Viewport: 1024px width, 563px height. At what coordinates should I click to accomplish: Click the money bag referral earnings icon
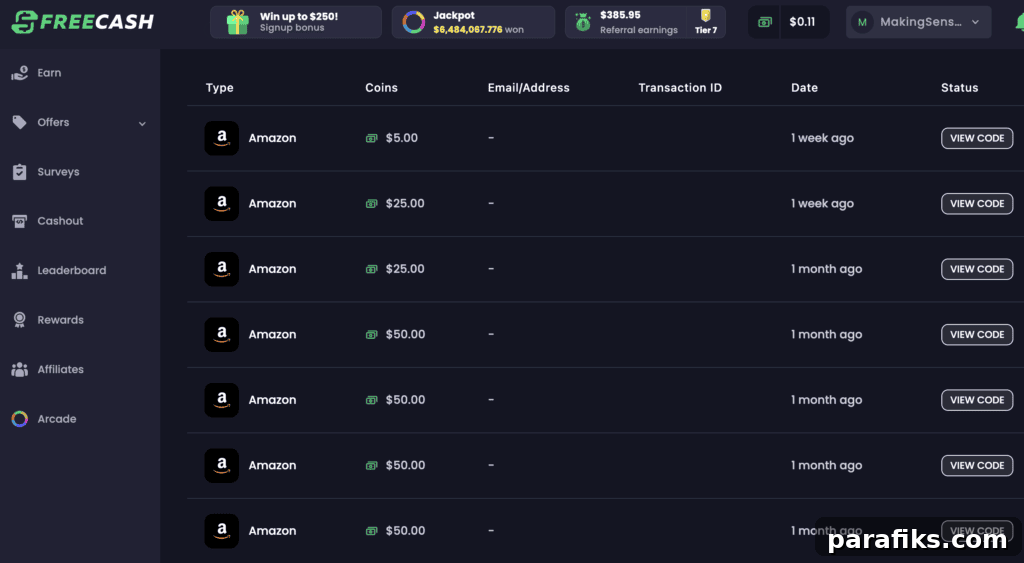point(583,22)
